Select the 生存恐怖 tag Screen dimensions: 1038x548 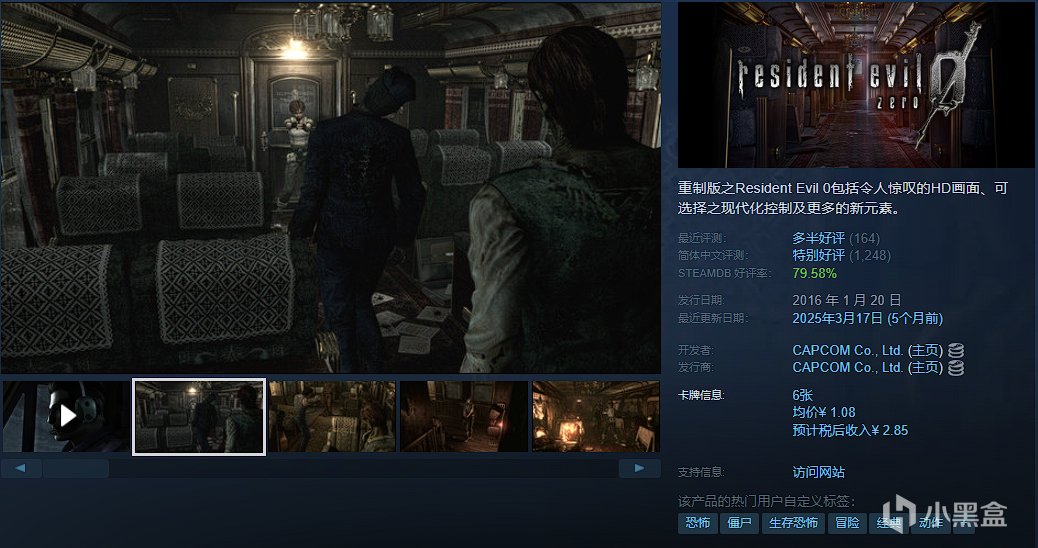793,523
